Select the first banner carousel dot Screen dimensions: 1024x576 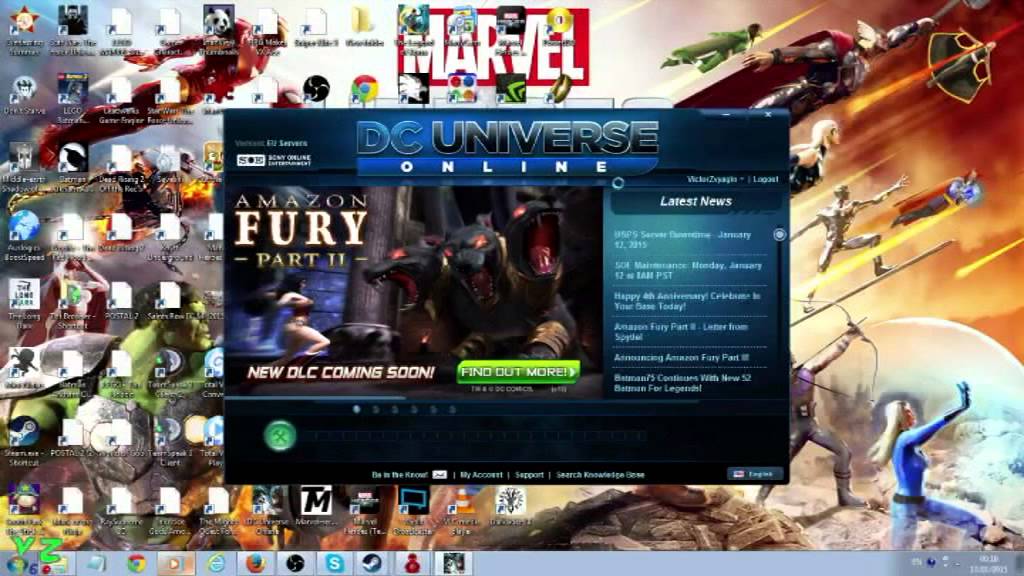click(357, 409)
